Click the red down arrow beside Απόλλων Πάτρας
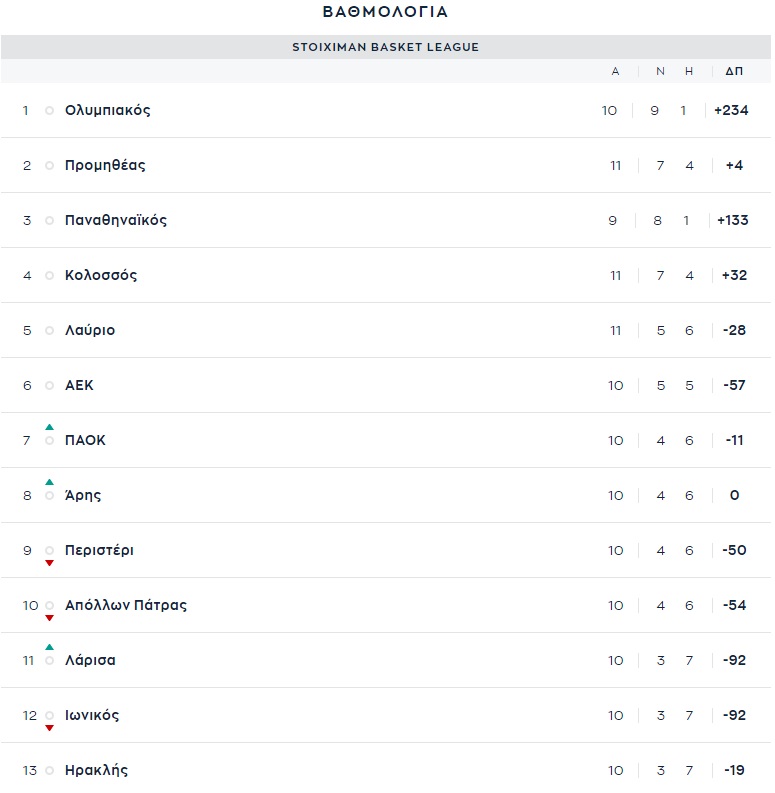 (x=49, y=618)
